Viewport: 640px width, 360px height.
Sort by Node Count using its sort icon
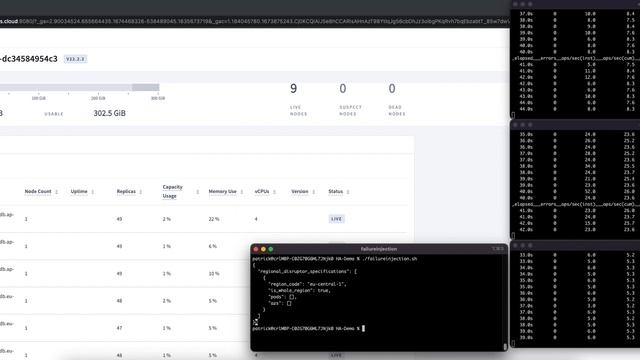point(56,192)
